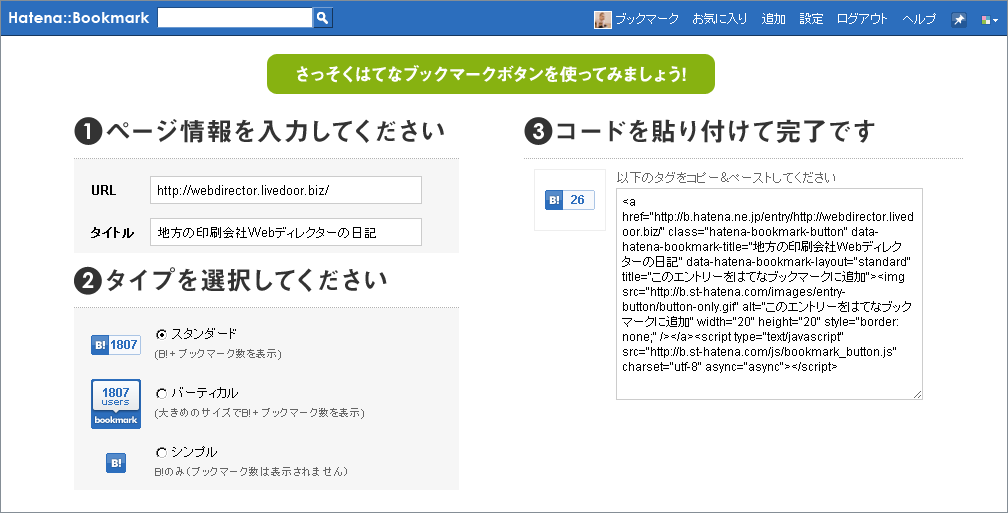
Task: Click the バーティカル label text
Action: point(204,393)
